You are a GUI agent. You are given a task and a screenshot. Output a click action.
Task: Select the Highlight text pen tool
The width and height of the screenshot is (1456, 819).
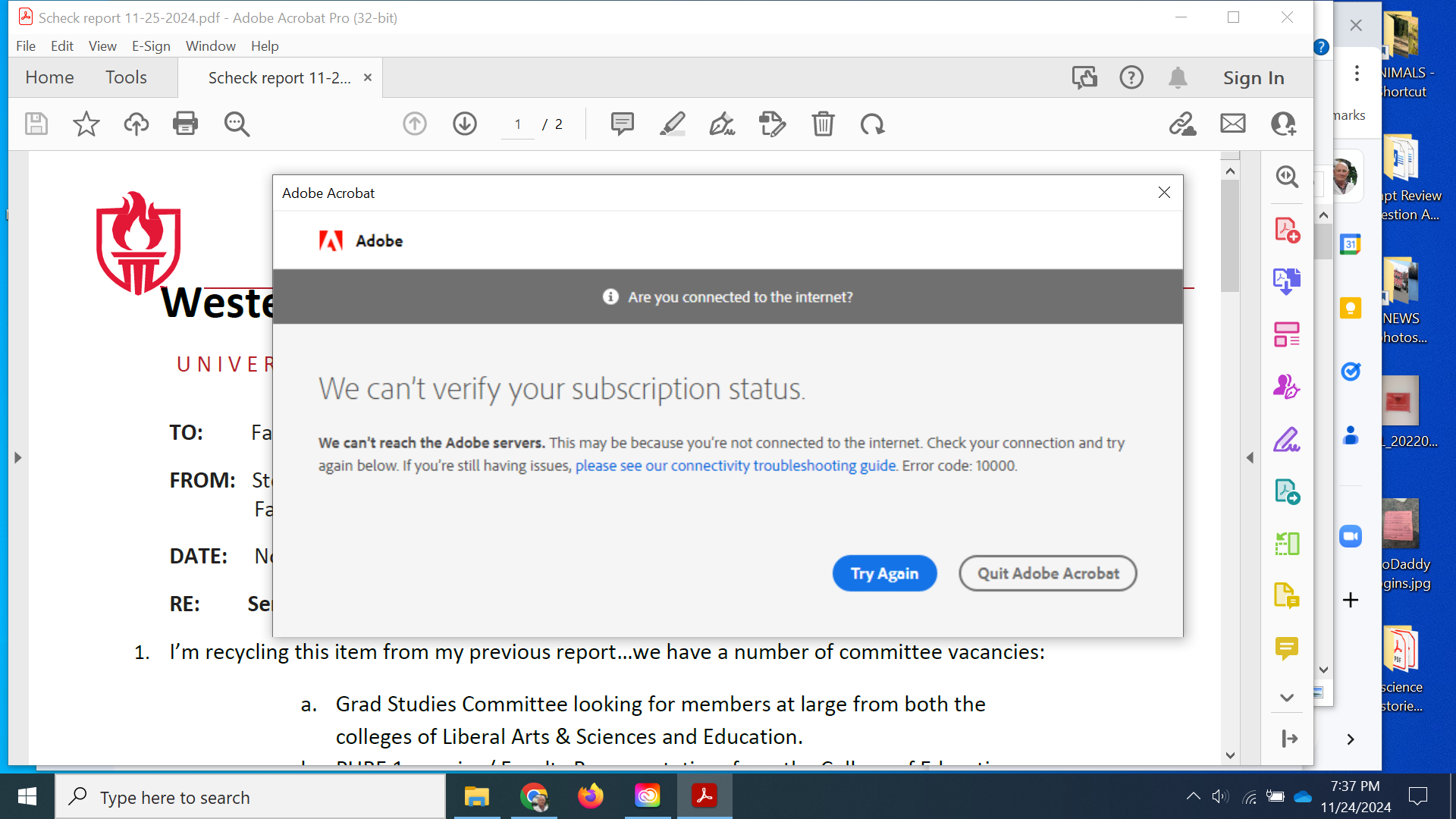click(673, 124)
